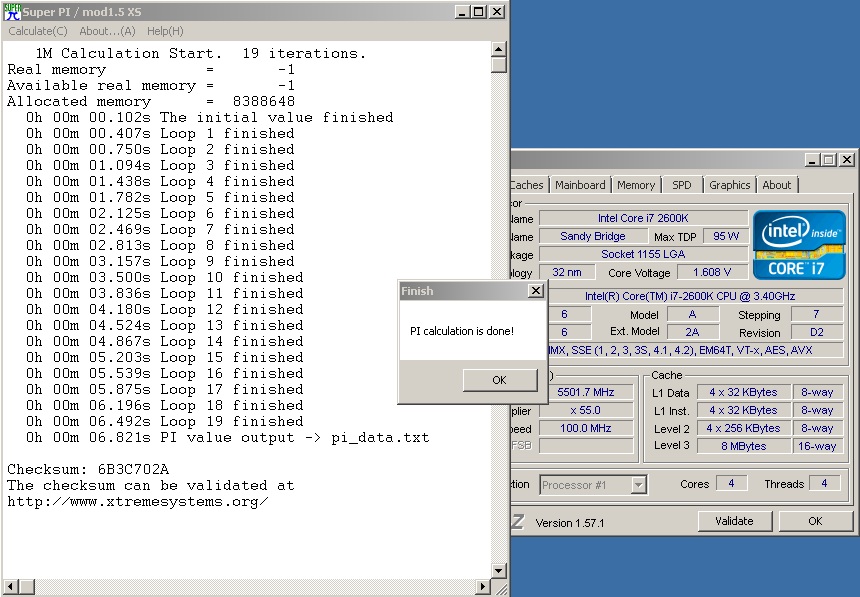The width and height of the screenshot is (860, 597).
Task: Close the CPU-Z window
Action: (847, 160)
